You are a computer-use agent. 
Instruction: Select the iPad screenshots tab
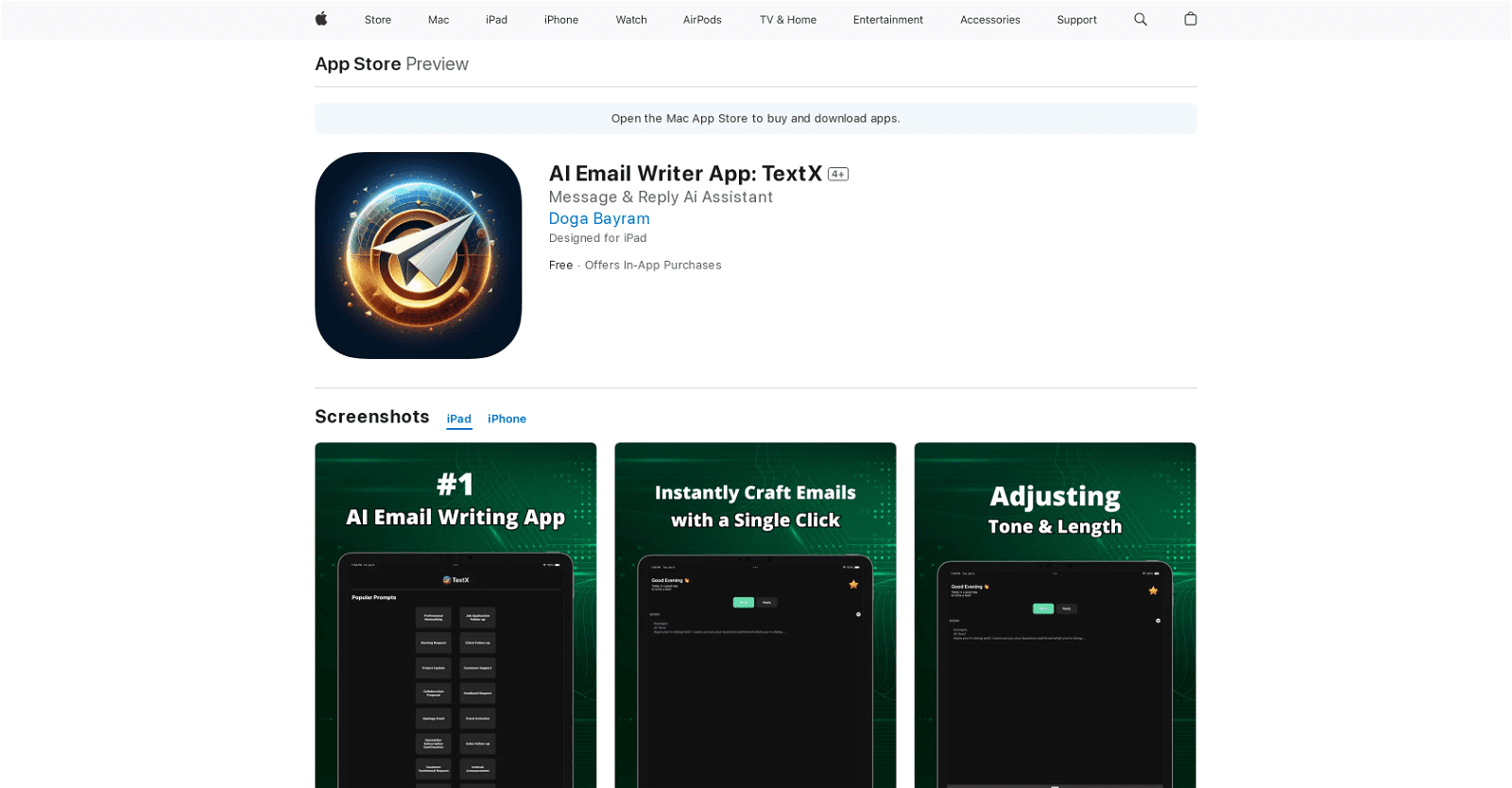(459, 419)
